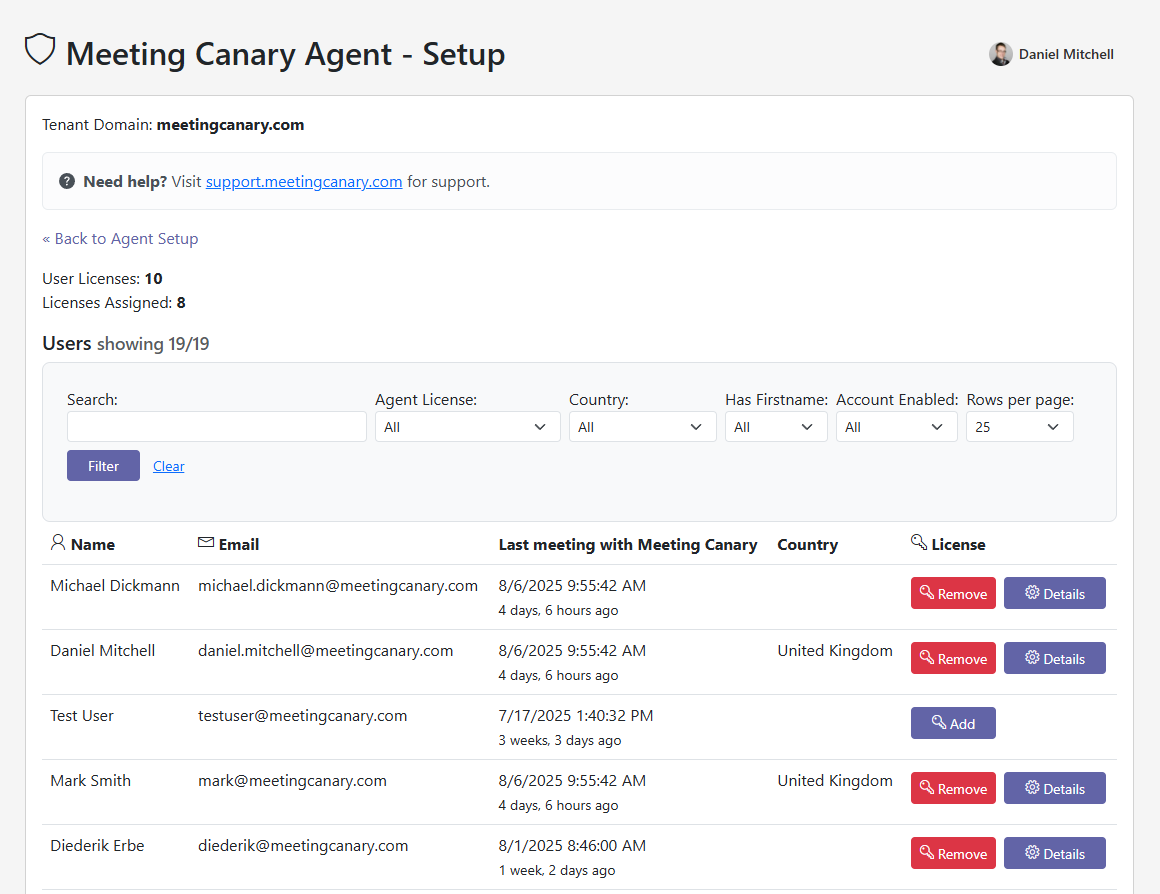Open Daniel Mitchell's profile avatar

point(1000,54)
